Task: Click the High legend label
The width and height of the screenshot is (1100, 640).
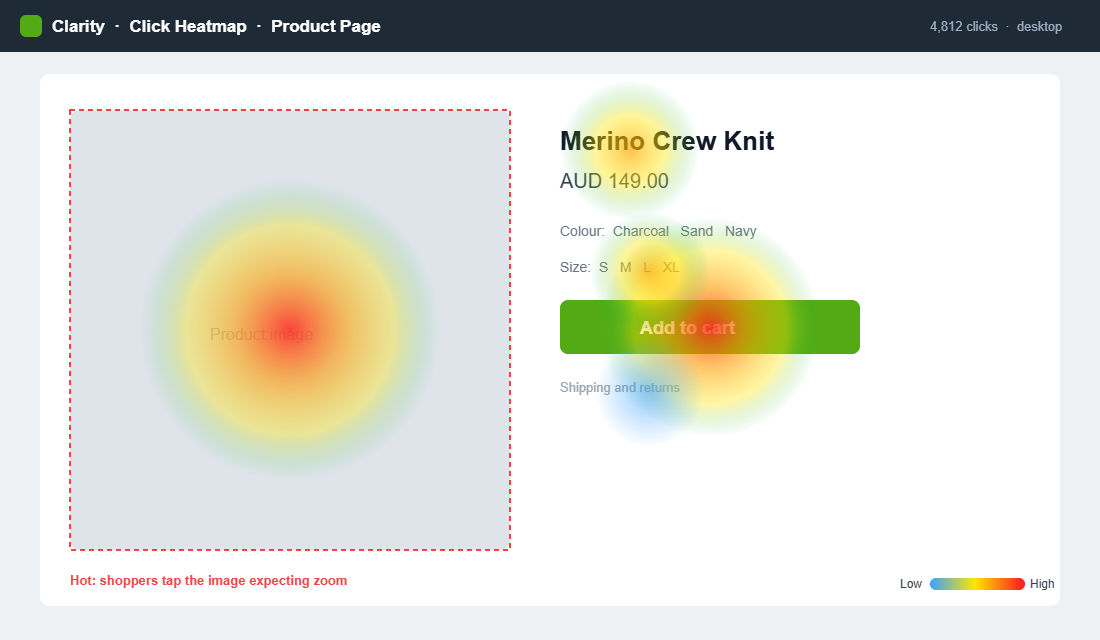Action: click(x=1042, y=584)
